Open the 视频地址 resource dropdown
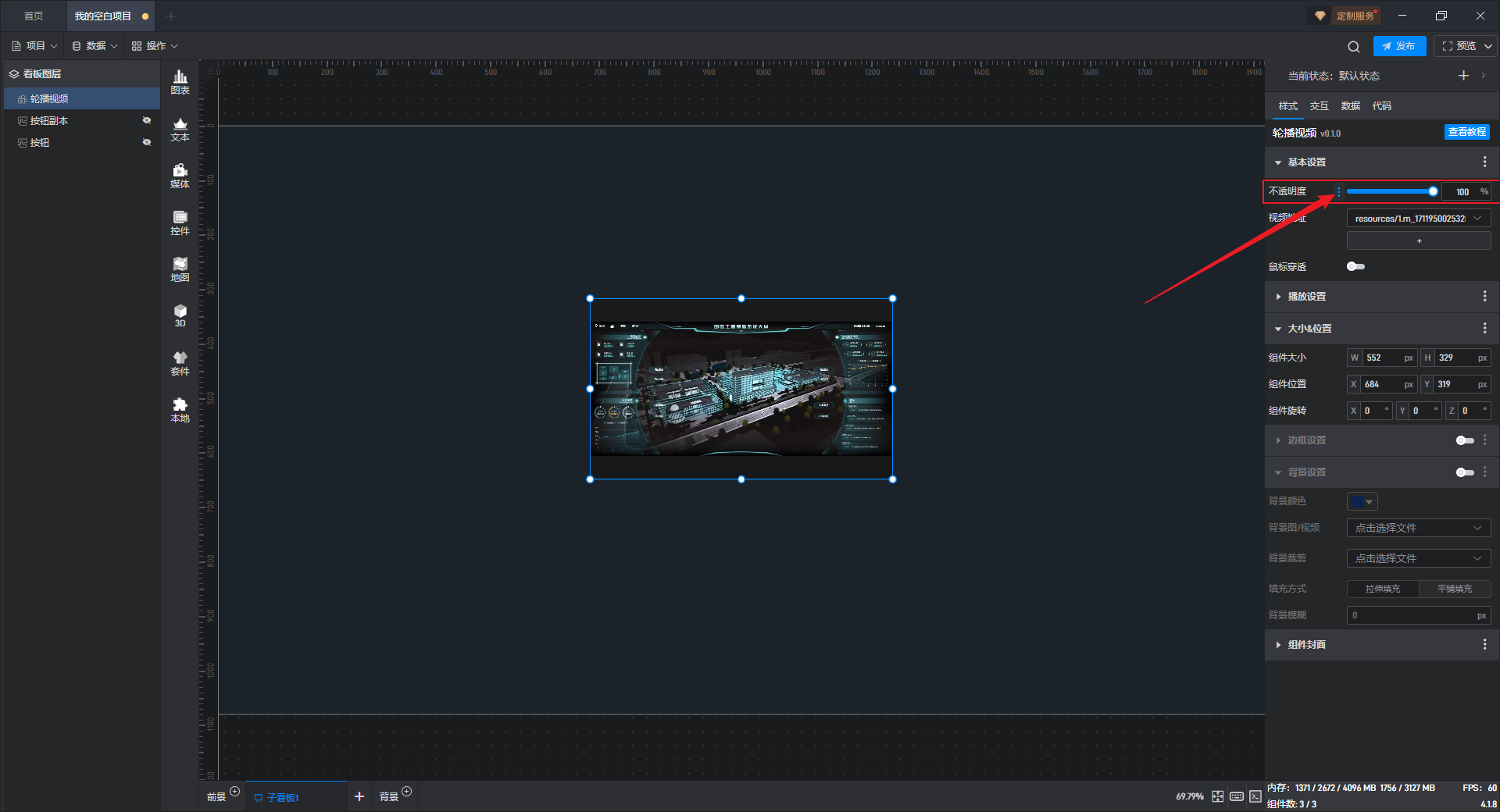The width and height of the screenshot is (1500, 812). [1418, 219]
